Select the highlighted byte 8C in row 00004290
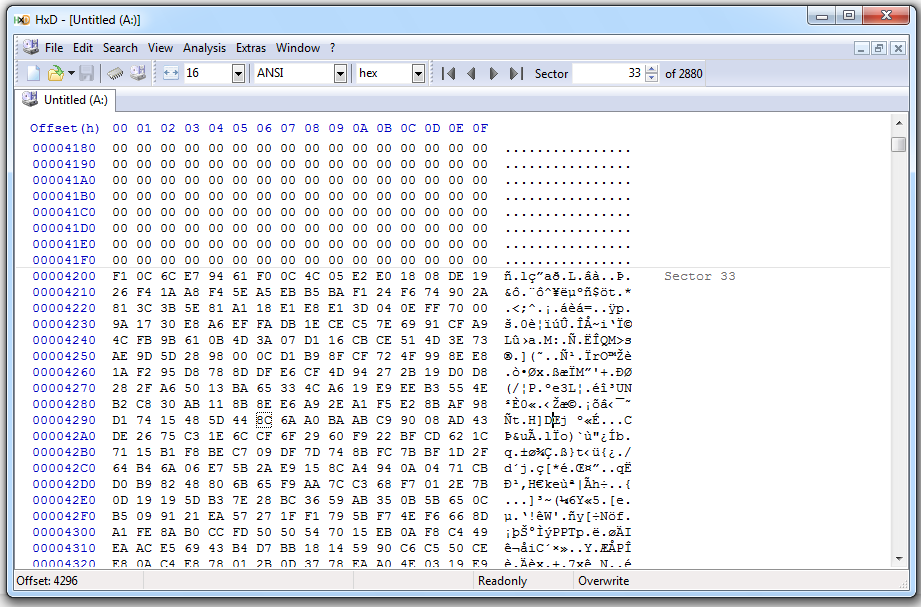The width and height of the screenshot is (921, 607). point(264,420)
